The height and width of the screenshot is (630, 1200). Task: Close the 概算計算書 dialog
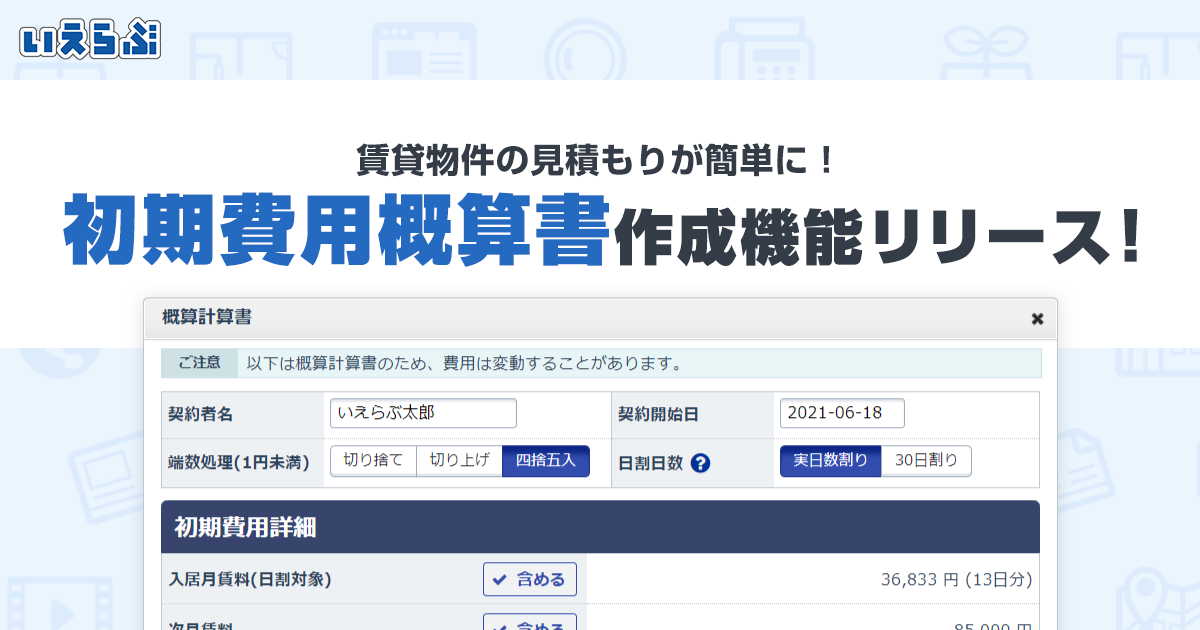(1037, 318)
